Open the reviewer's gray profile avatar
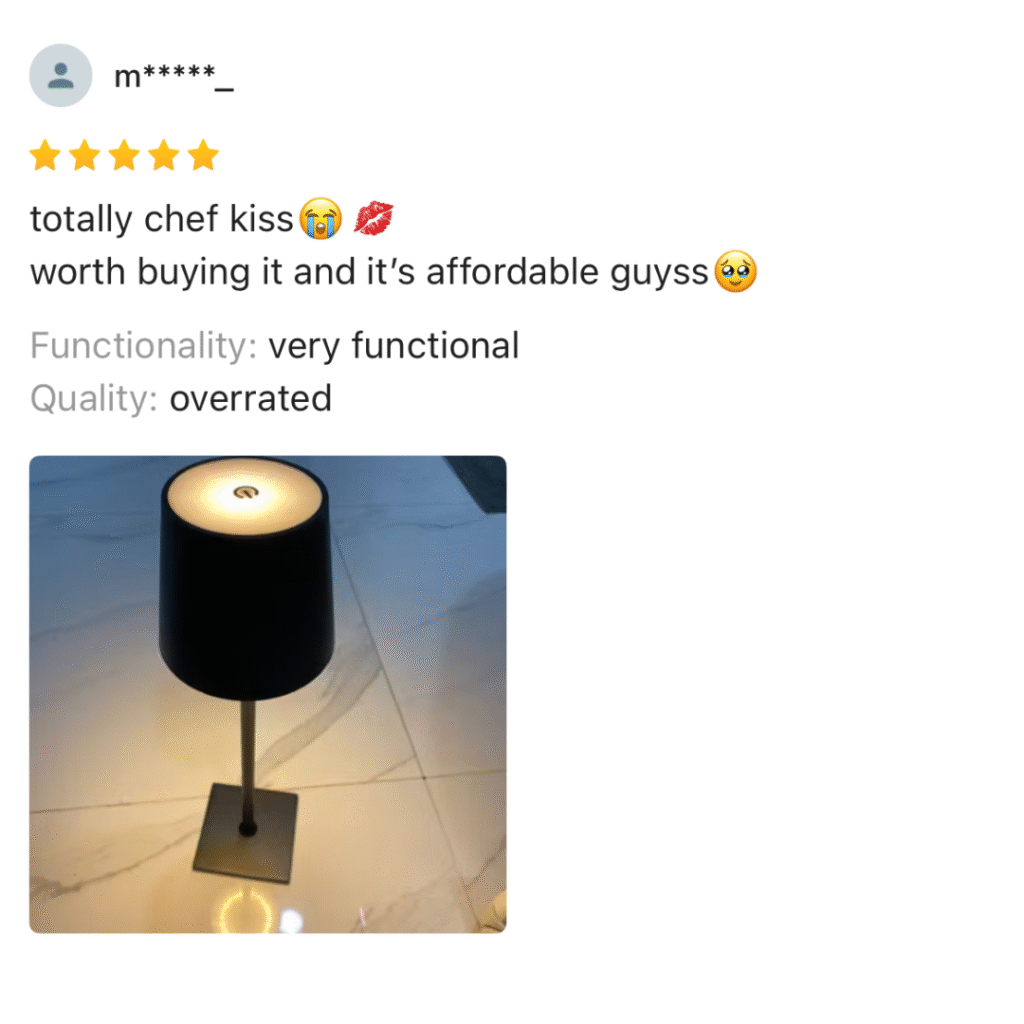This screenshot has width=1024, height=1024. pyautogui.click(x=61, y=75)
